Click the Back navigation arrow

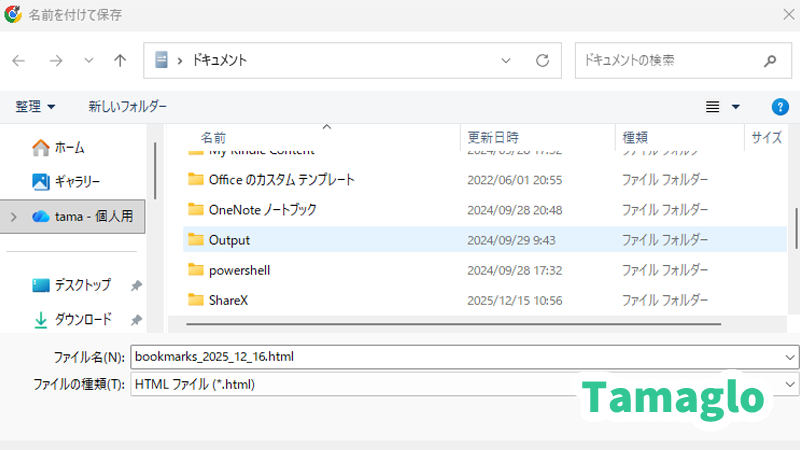click(x=19, y=60)
